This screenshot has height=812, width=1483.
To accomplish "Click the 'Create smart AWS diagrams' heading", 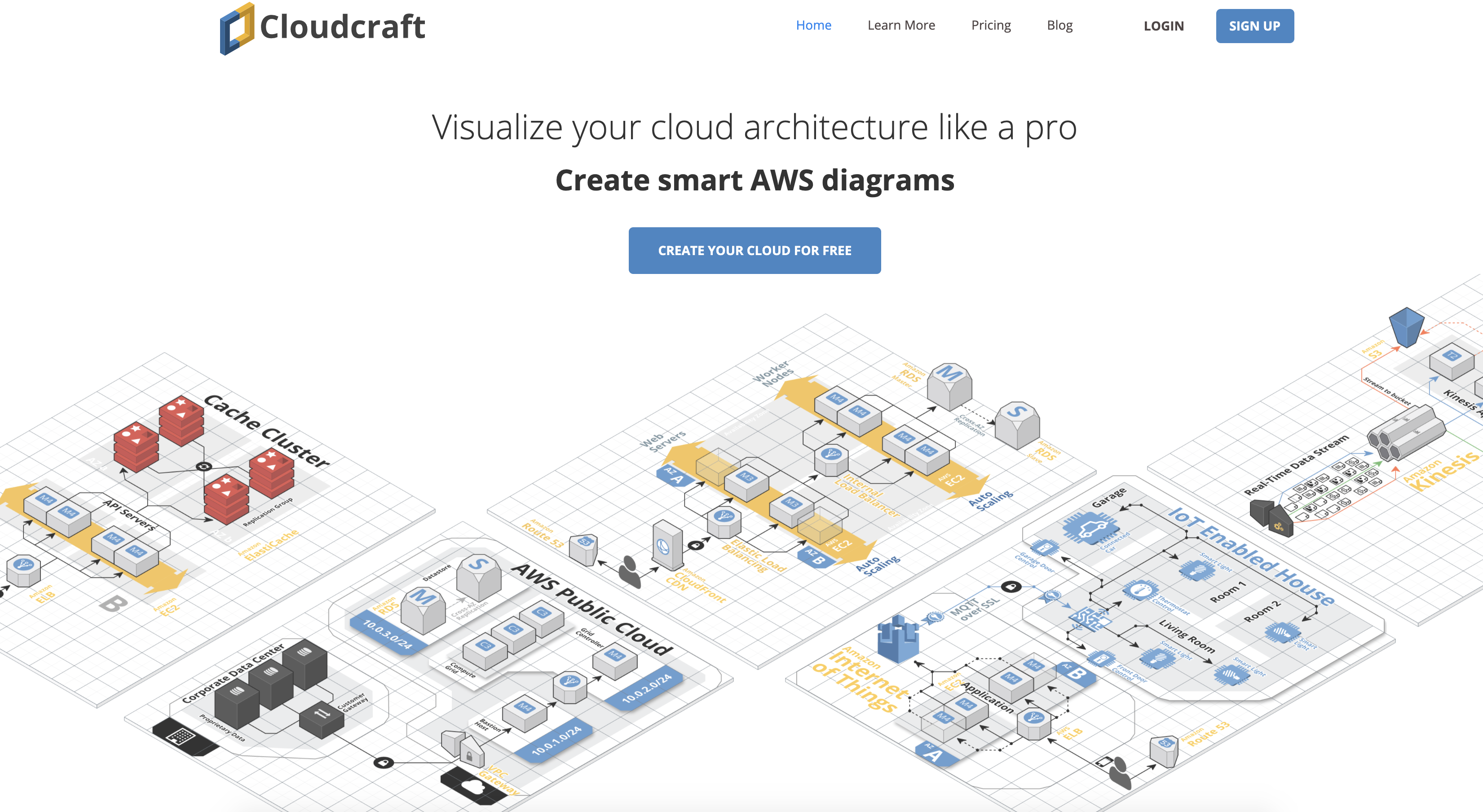I will (755, 180).
